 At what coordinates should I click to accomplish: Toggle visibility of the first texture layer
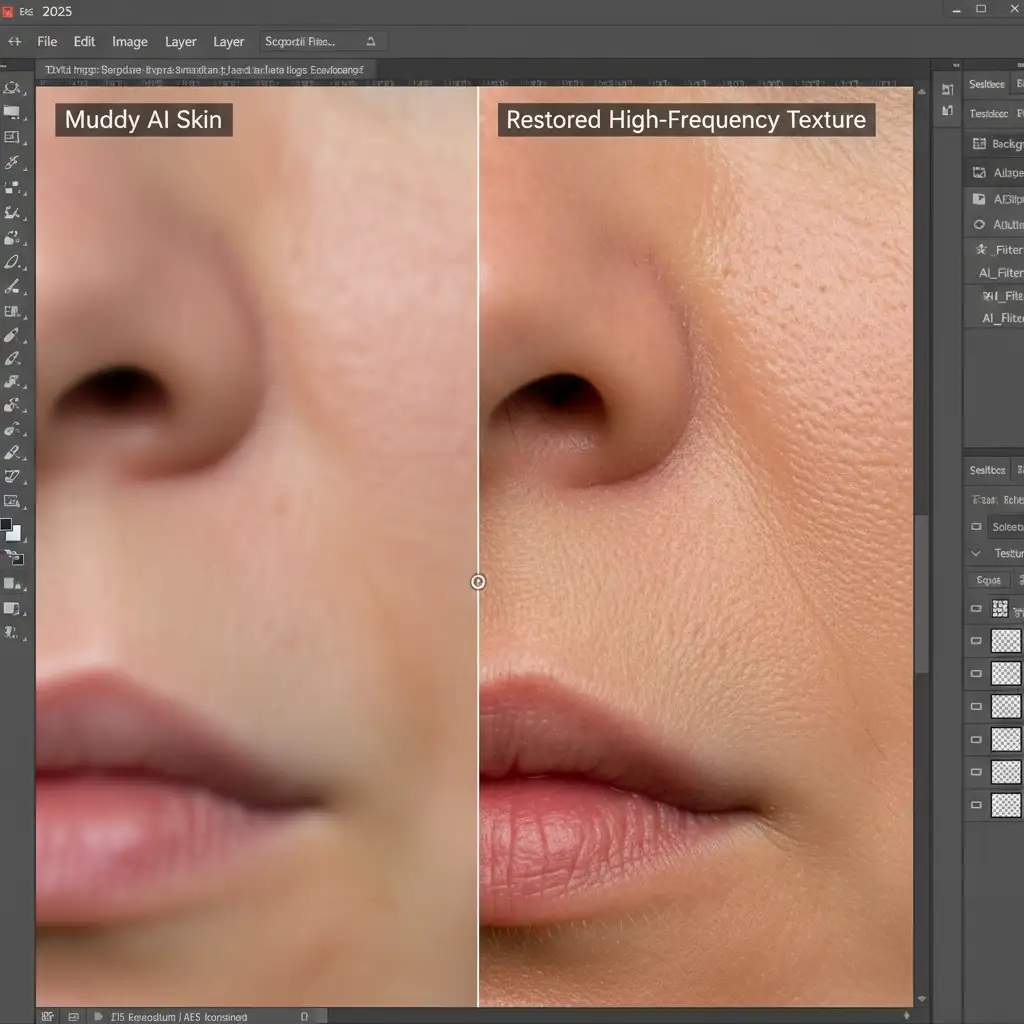click(x=977, y=608)
